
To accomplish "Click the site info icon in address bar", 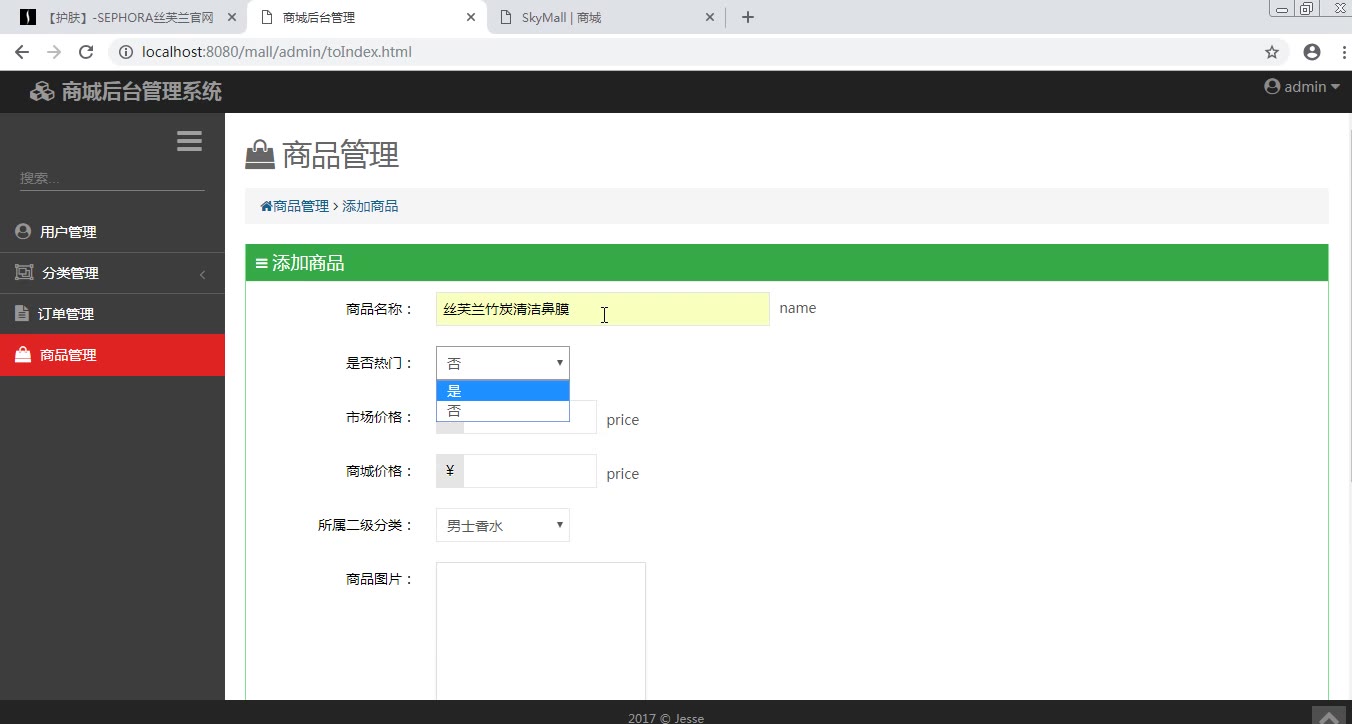I will pyautogui.click(x=126, y=52).
